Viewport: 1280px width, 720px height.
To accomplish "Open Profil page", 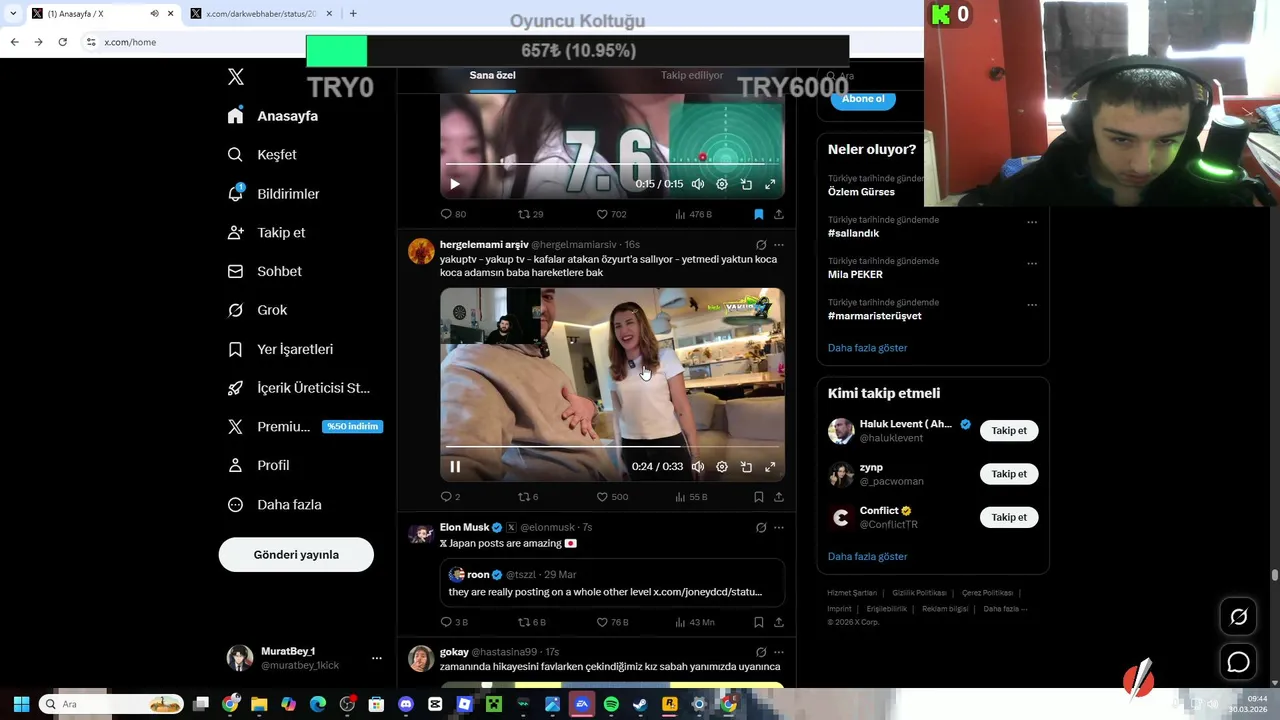I will pos(258,466).
